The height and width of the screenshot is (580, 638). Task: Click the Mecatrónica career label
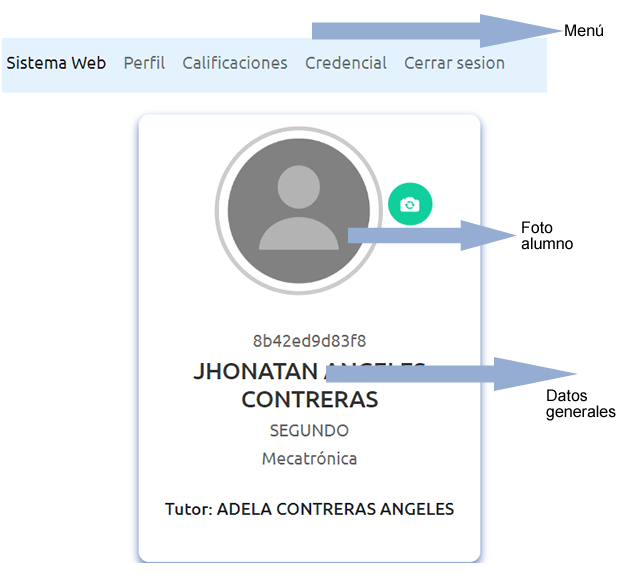[309, 459]
